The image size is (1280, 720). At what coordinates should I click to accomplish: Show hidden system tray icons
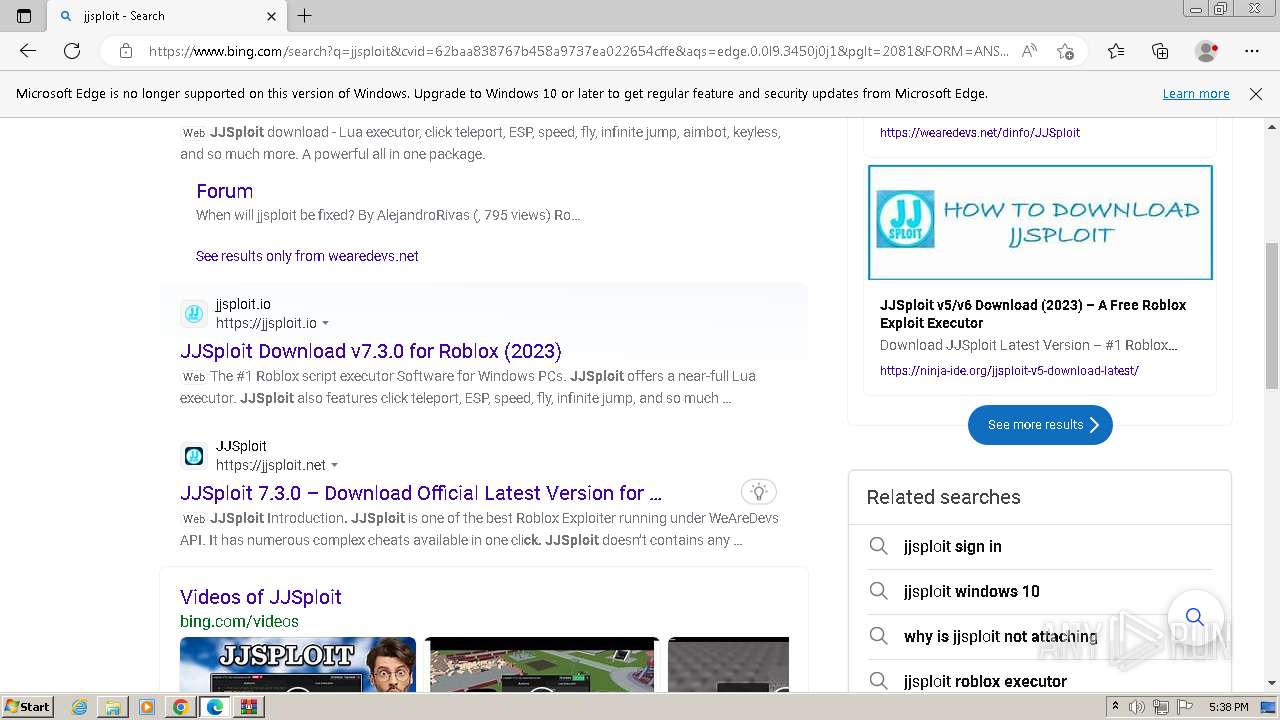[1115, 707]
